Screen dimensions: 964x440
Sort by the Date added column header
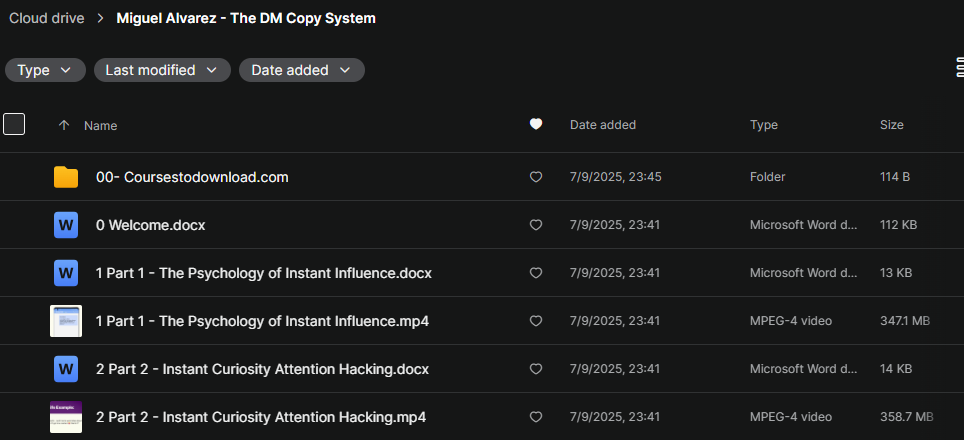[x=602, y=125]
